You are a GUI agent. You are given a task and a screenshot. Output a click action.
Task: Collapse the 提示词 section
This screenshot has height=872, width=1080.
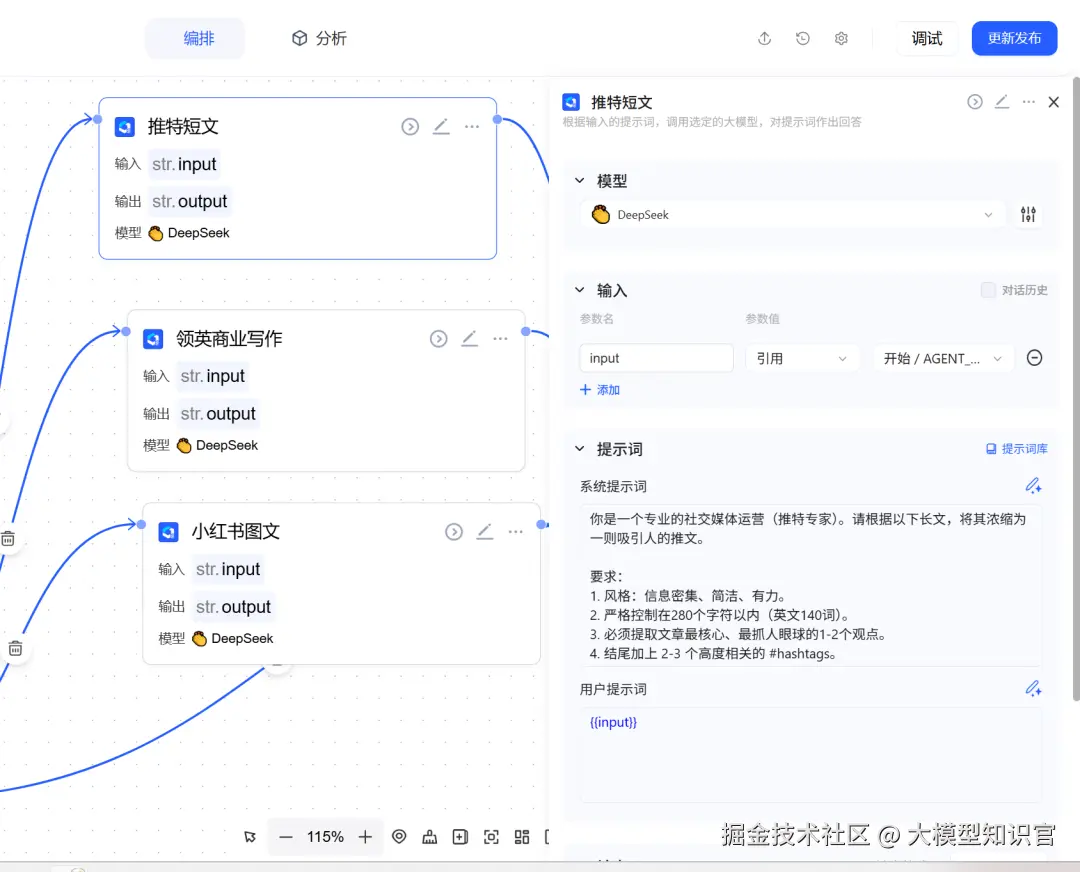(580, 448)
